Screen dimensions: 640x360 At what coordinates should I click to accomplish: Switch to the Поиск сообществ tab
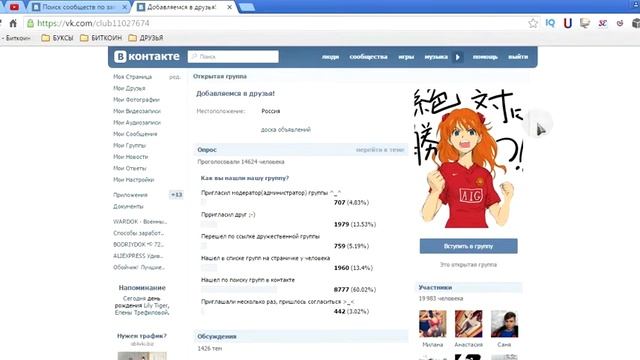tap(79, 7)
